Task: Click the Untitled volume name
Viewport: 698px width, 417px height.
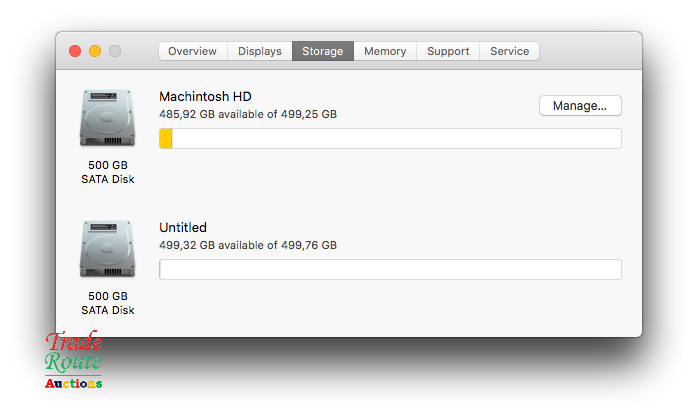Action: coord(183,227)
